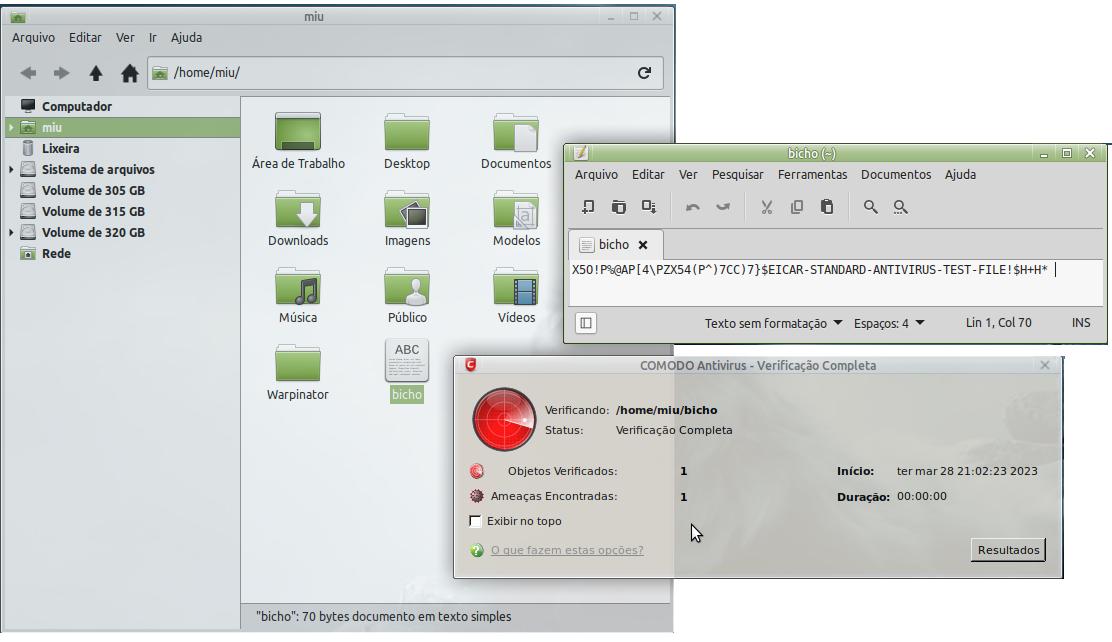
Task: Paste clipboard using toolbar icon in editor
Action: click(827, 207)
